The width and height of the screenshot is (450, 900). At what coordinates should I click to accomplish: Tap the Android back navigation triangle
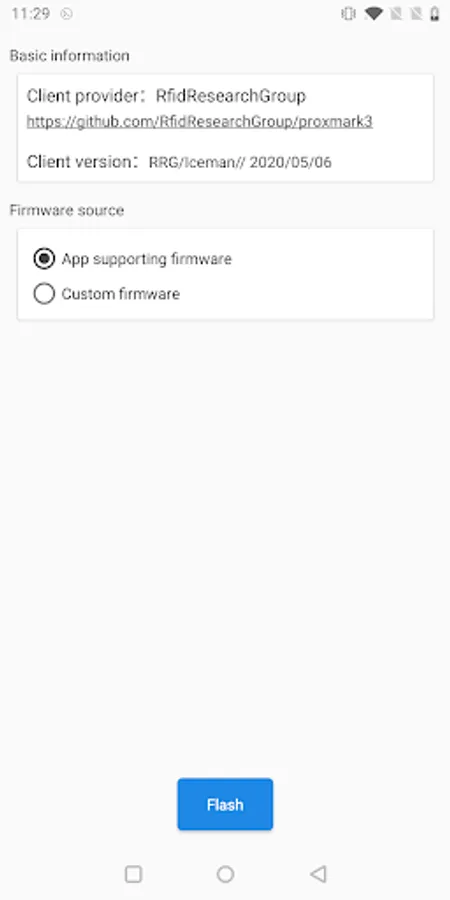[318, 874]
